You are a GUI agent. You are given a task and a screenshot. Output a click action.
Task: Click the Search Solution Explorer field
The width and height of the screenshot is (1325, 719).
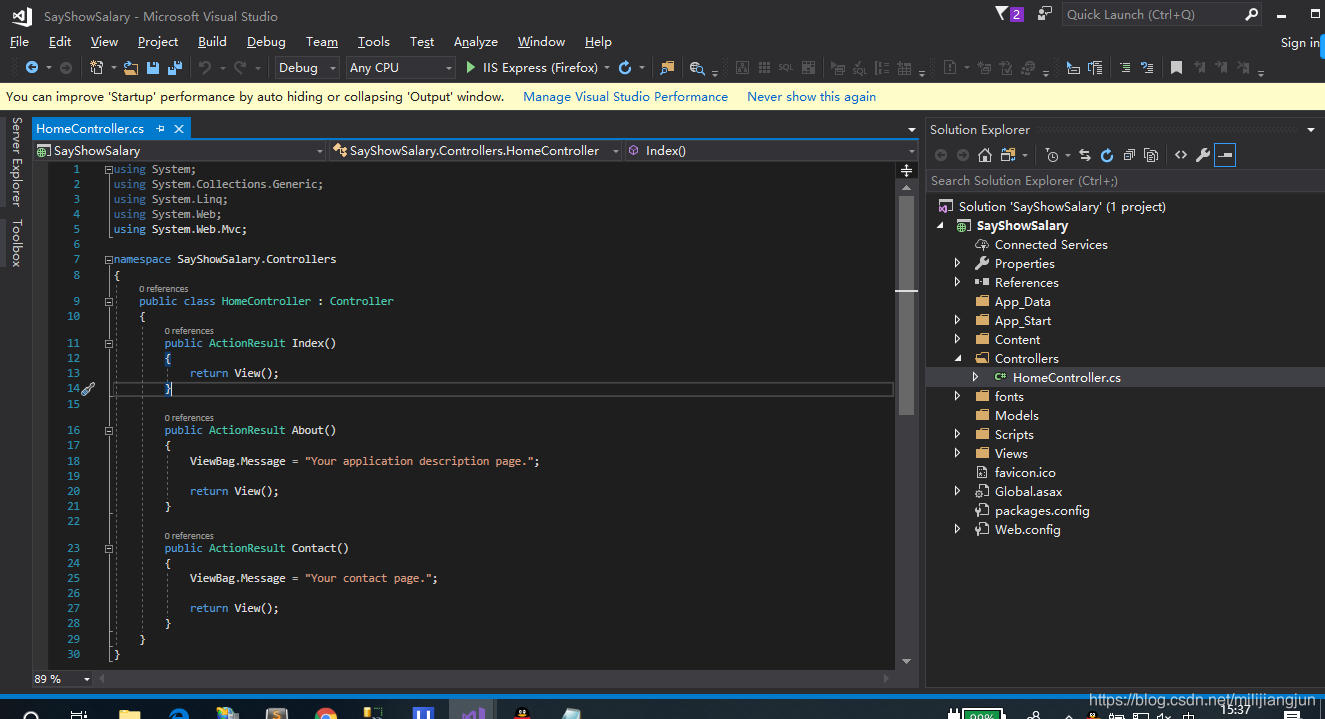point(1125,181)
